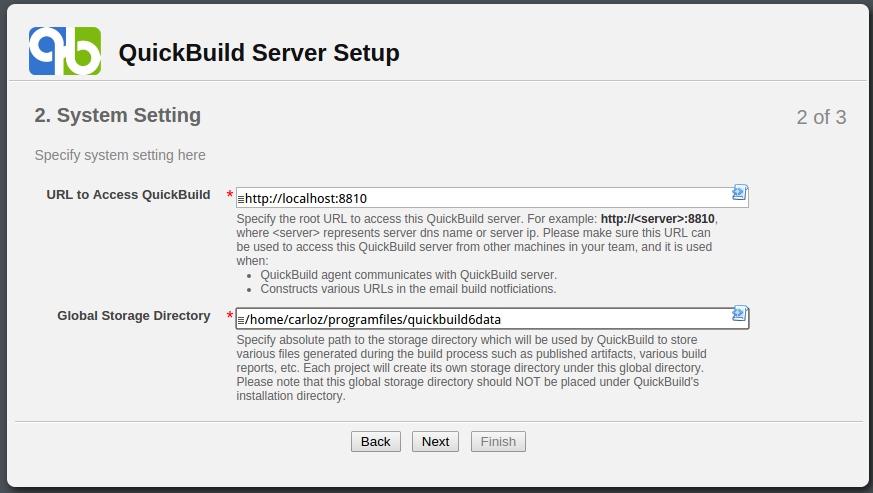873x493 pixels.
Task: Open script helper icon in Storage Directory field
Action: (739, 314)
